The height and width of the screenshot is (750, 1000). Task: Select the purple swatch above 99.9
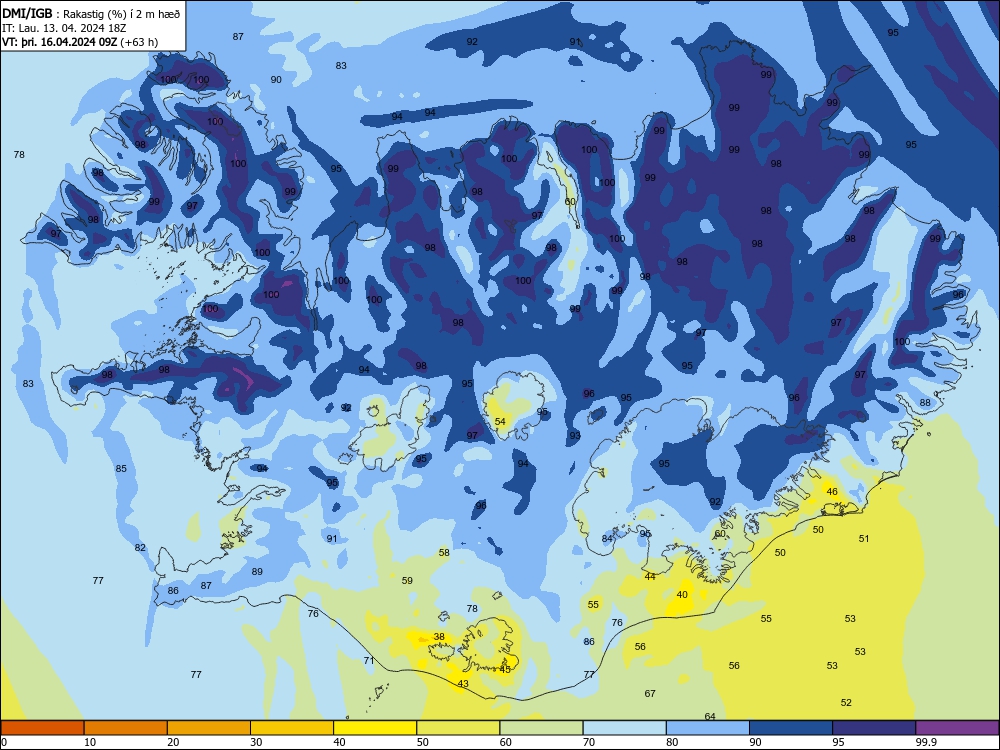click(957, 728)
